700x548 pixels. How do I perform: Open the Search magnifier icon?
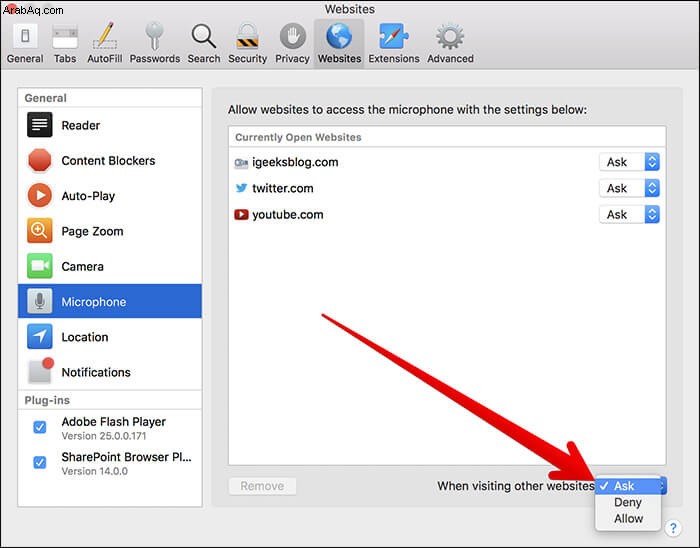point(204,36)
